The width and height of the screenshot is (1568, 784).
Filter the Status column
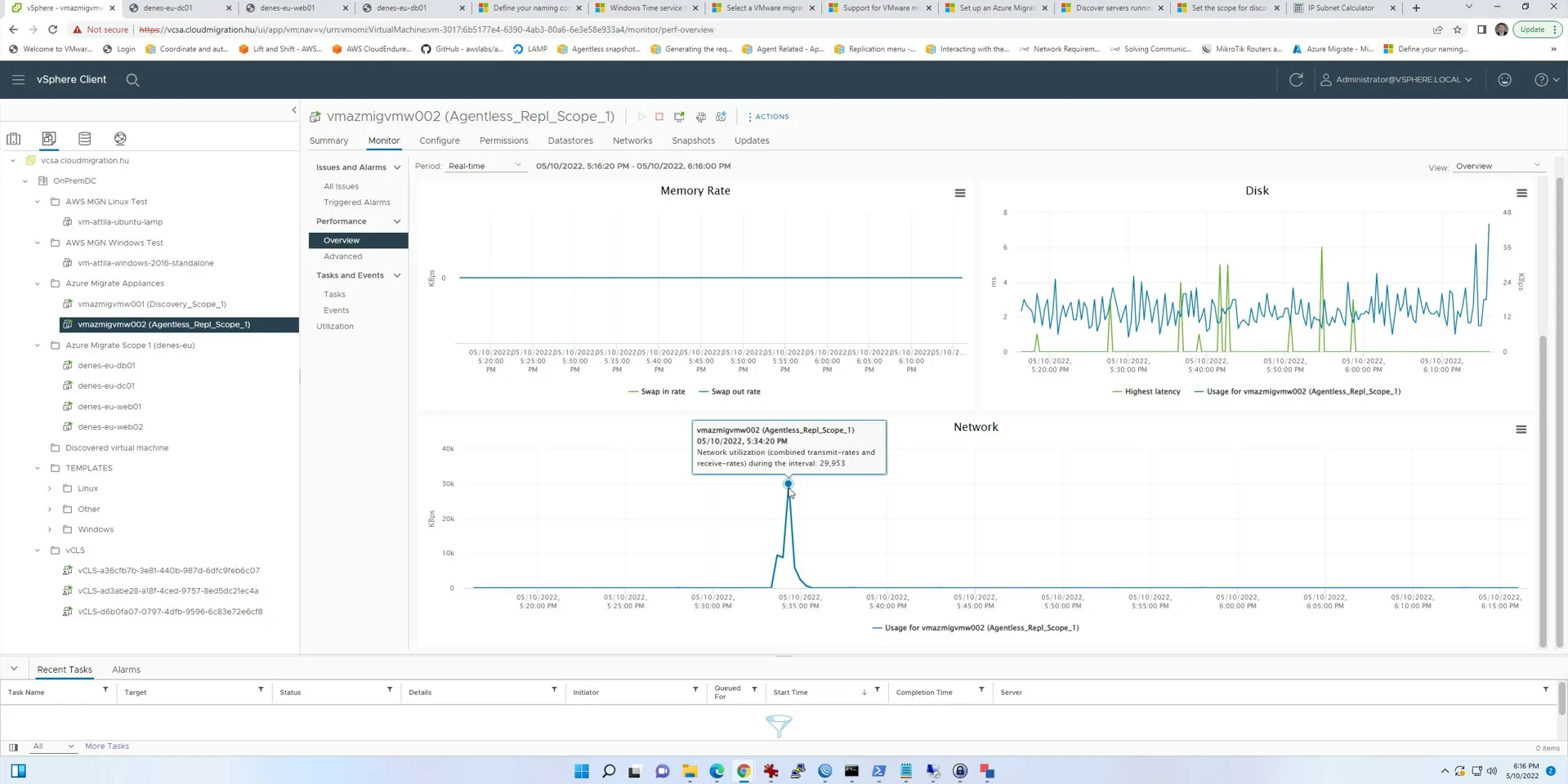coord(390,690)
